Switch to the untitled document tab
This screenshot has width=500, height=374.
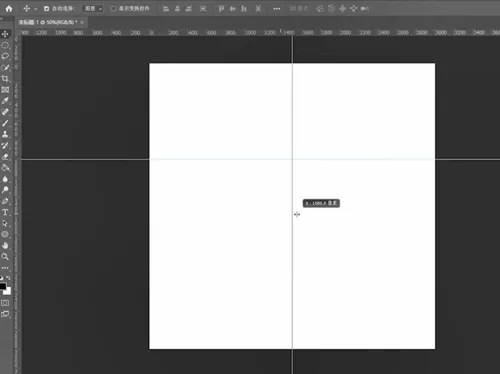click(x=48, y=22)
